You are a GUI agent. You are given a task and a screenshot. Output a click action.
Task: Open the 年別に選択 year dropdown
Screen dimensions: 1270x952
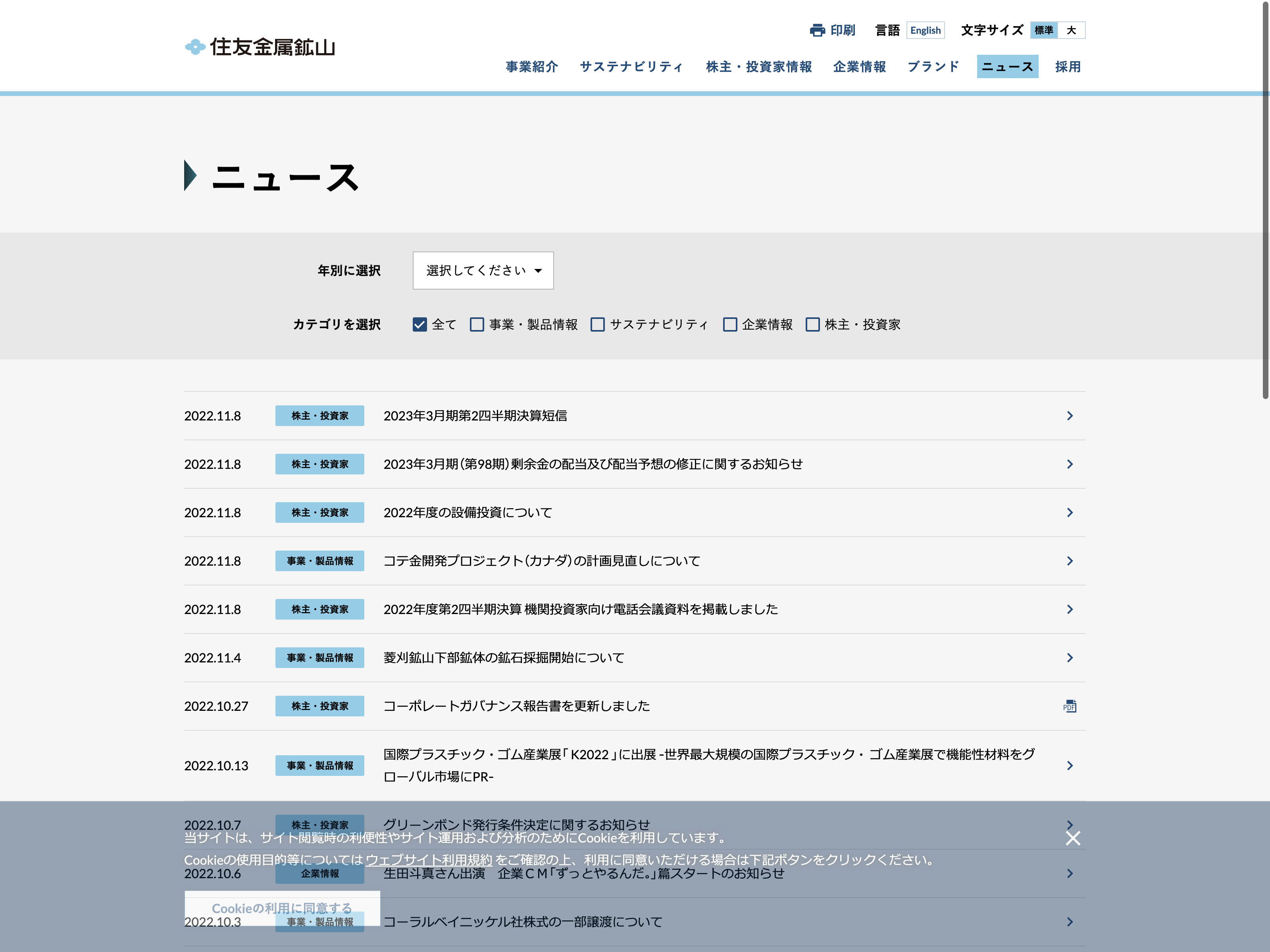click(483, 270)
